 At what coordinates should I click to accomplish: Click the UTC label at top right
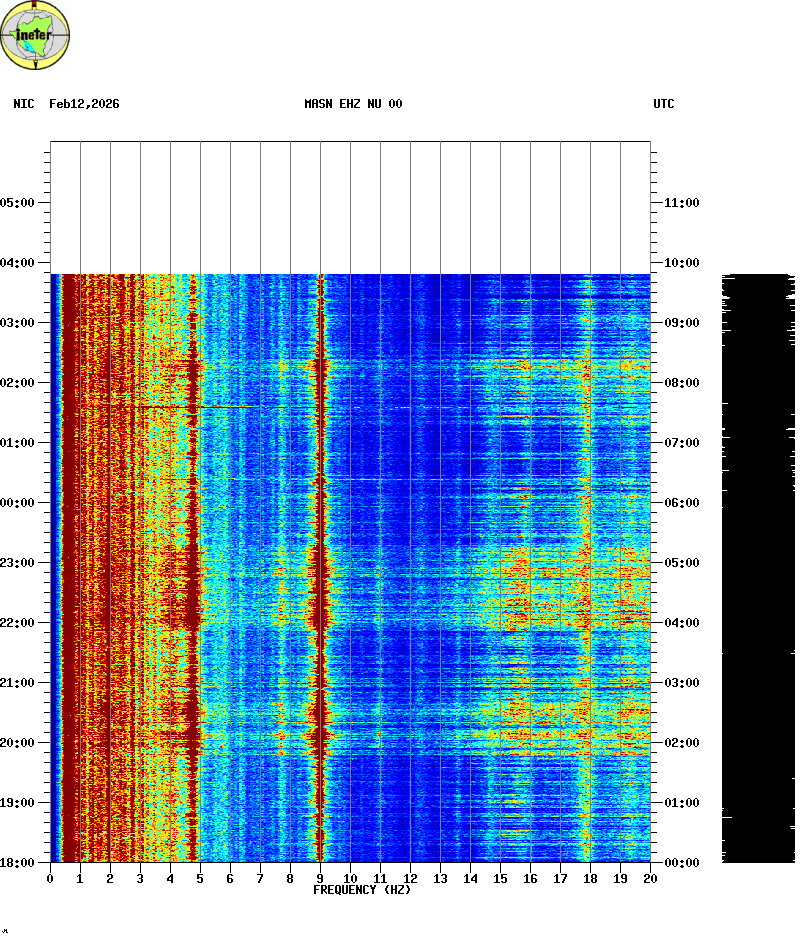664,104
